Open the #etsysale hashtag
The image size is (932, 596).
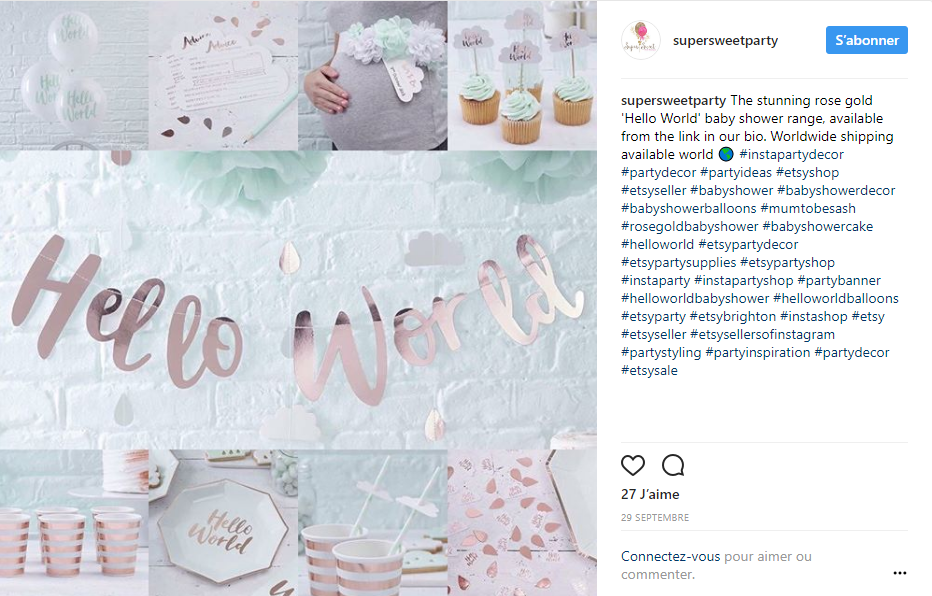[649, 370]
